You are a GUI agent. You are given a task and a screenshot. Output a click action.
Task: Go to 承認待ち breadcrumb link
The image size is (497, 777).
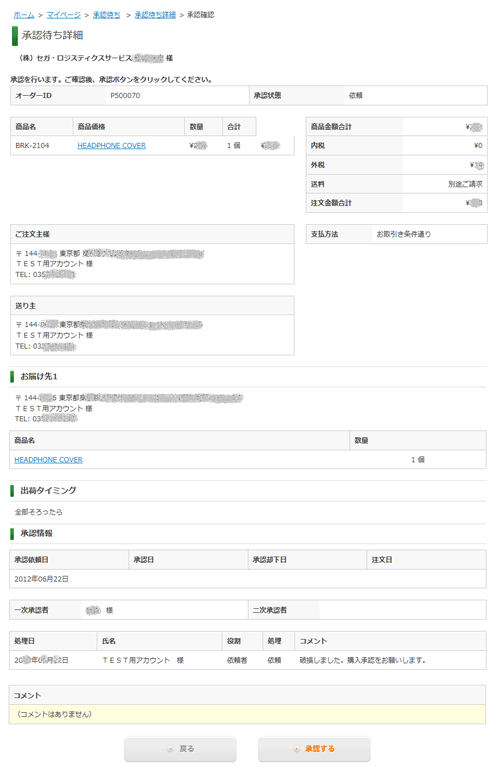click(107, 15)
